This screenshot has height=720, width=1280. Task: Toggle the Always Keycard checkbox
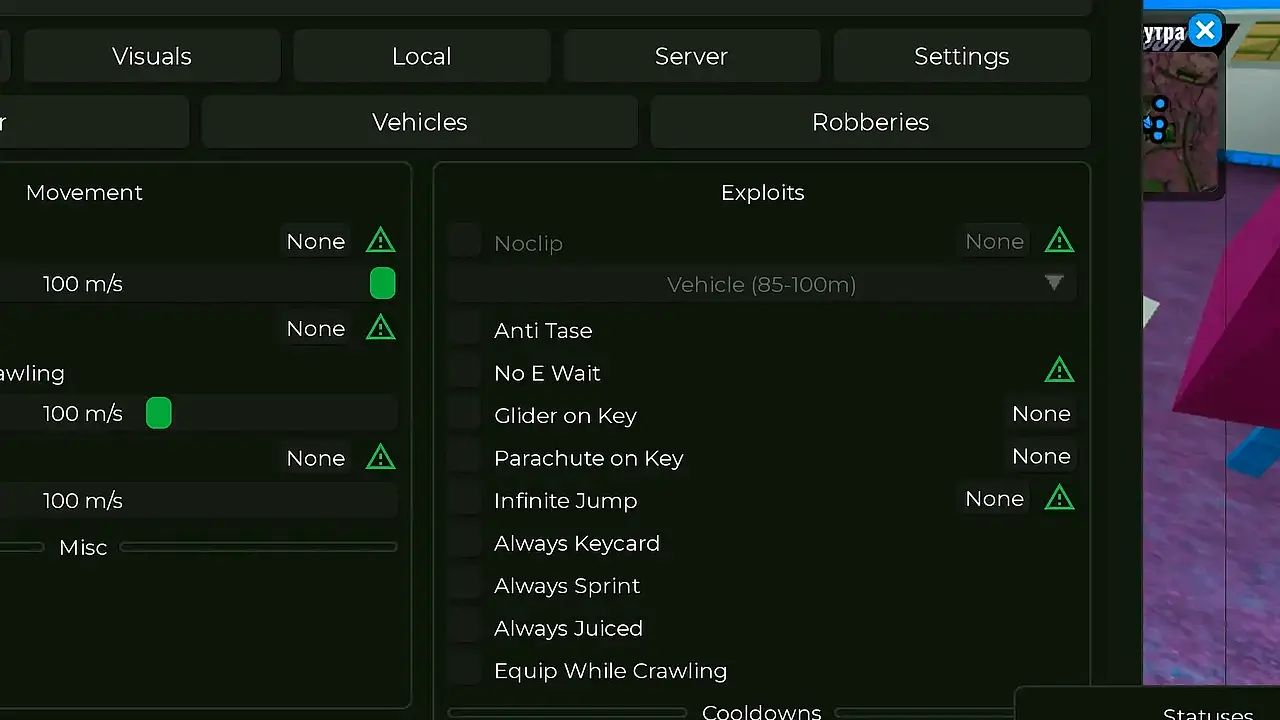[x=465, y=543]
